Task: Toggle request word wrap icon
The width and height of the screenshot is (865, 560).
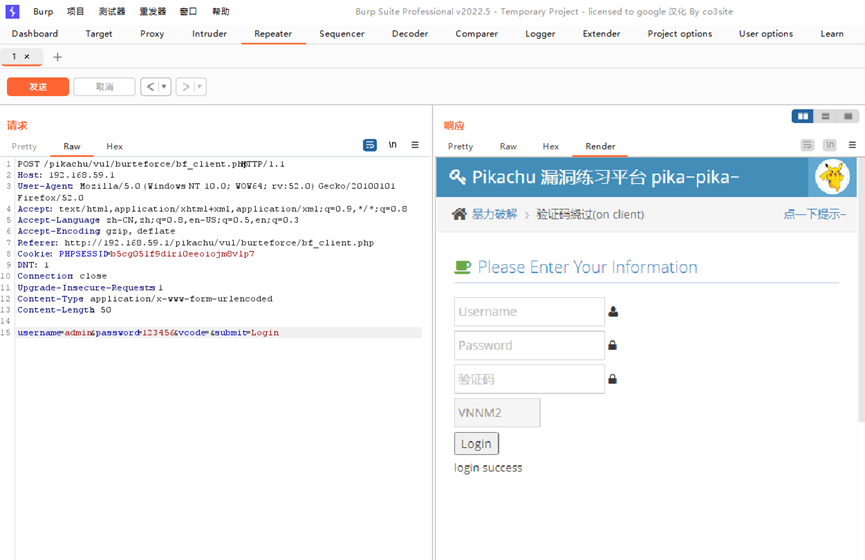Action: click(x=370, y=145)
